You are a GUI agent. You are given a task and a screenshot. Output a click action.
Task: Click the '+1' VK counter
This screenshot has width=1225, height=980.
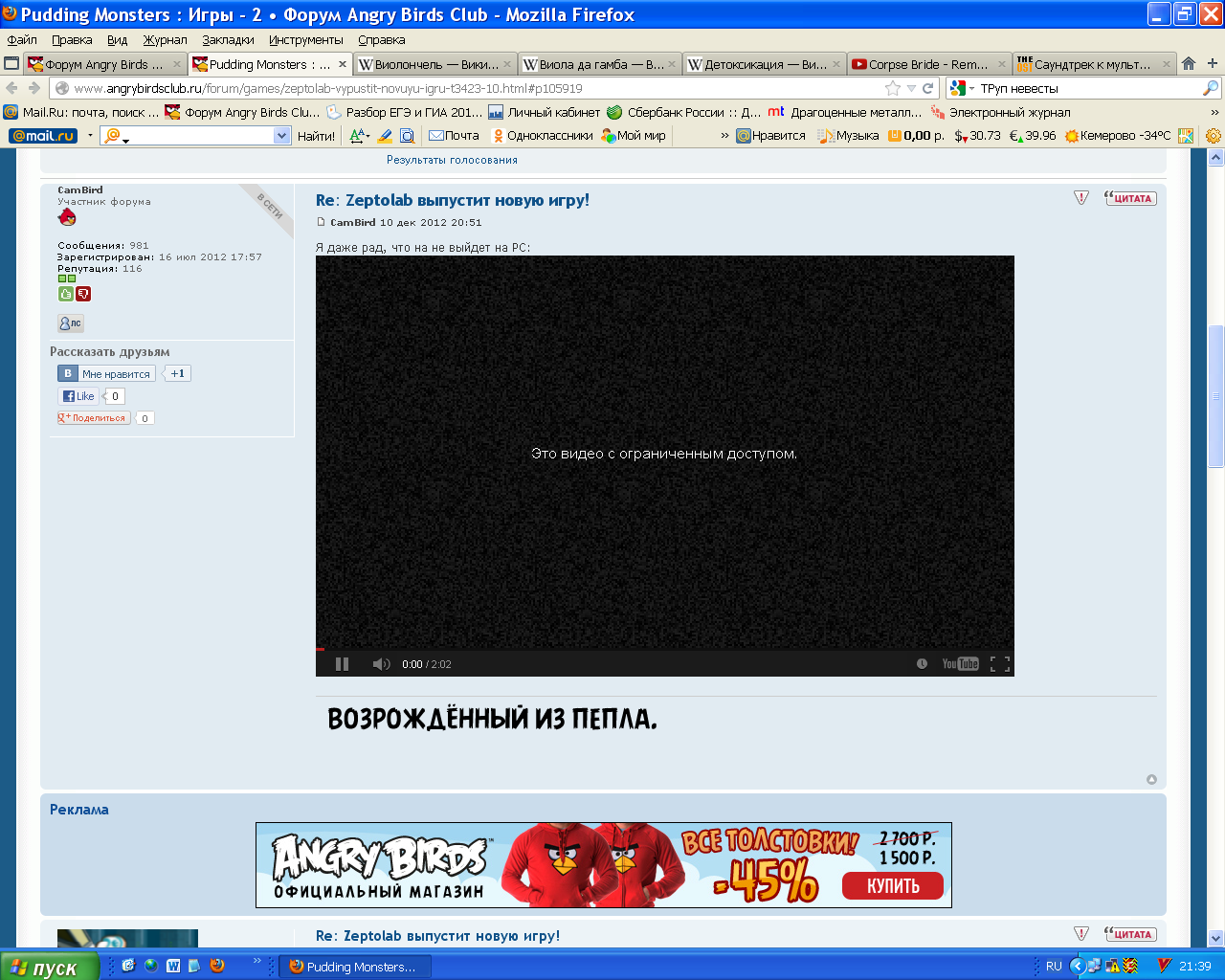click(x=177, y=373)
